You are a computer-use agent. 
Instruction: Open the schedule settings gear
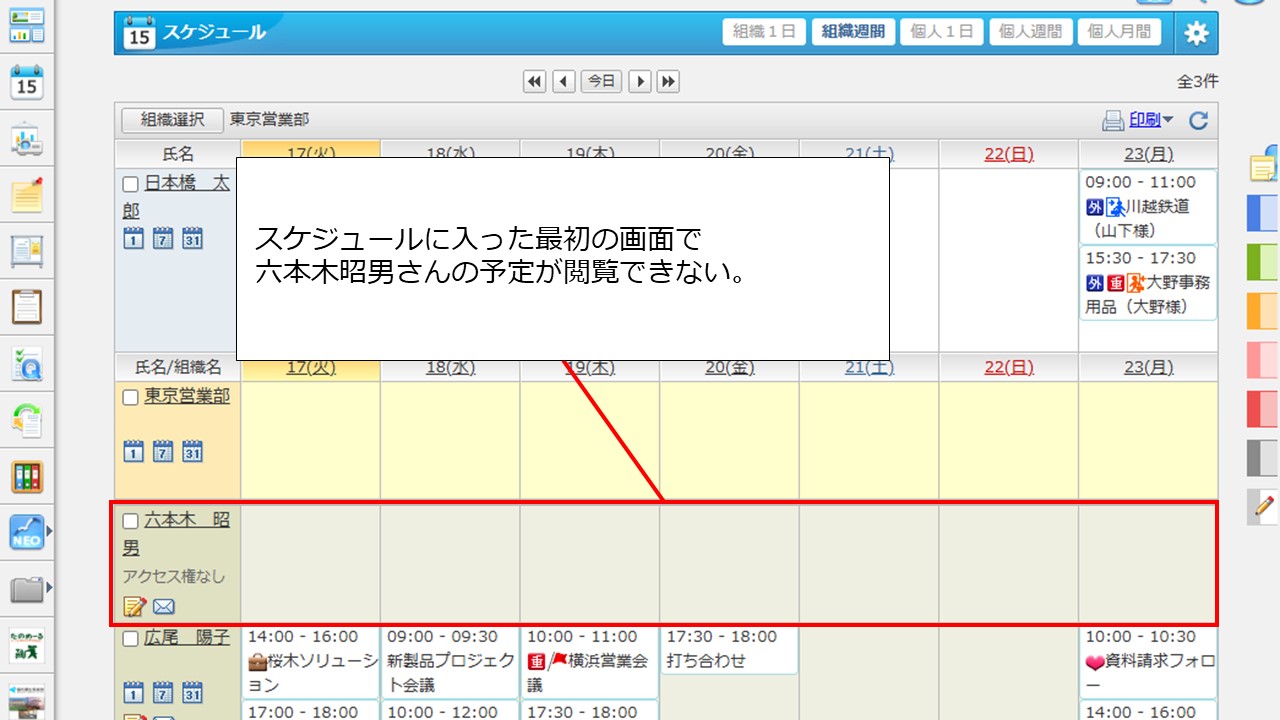pyautogui.click(x=1196, y=33)
